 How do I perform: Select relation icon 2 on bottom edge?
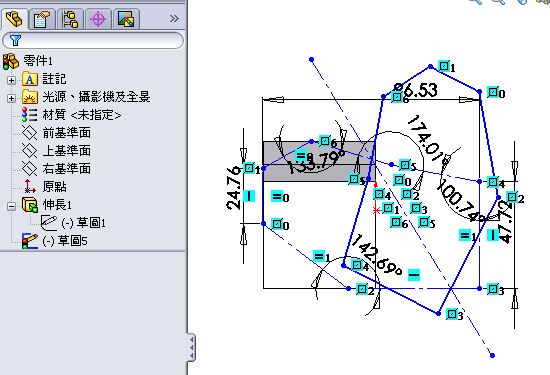[x=362, y=289]
